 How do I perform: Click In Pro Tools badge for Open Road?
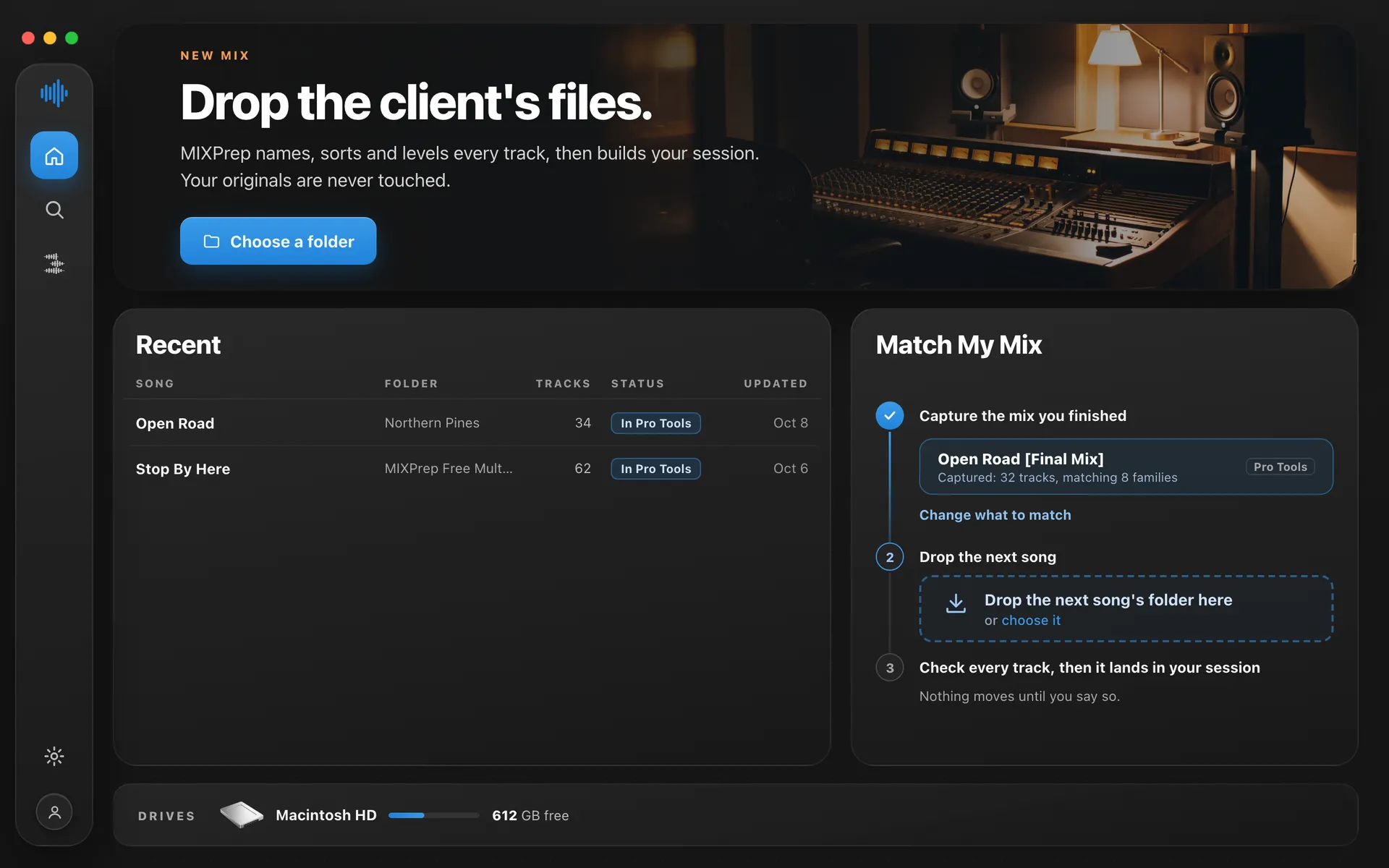tap(655, 423)
